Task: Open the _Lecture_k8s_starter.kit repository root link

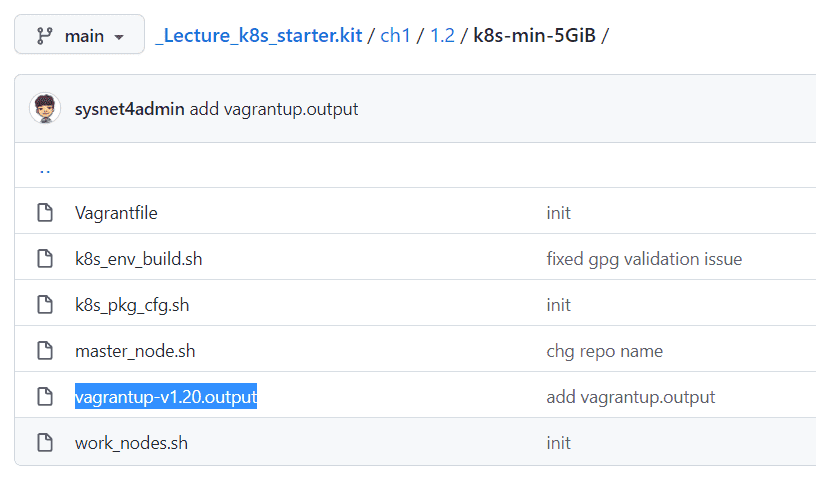Action: tap(259, 35)
